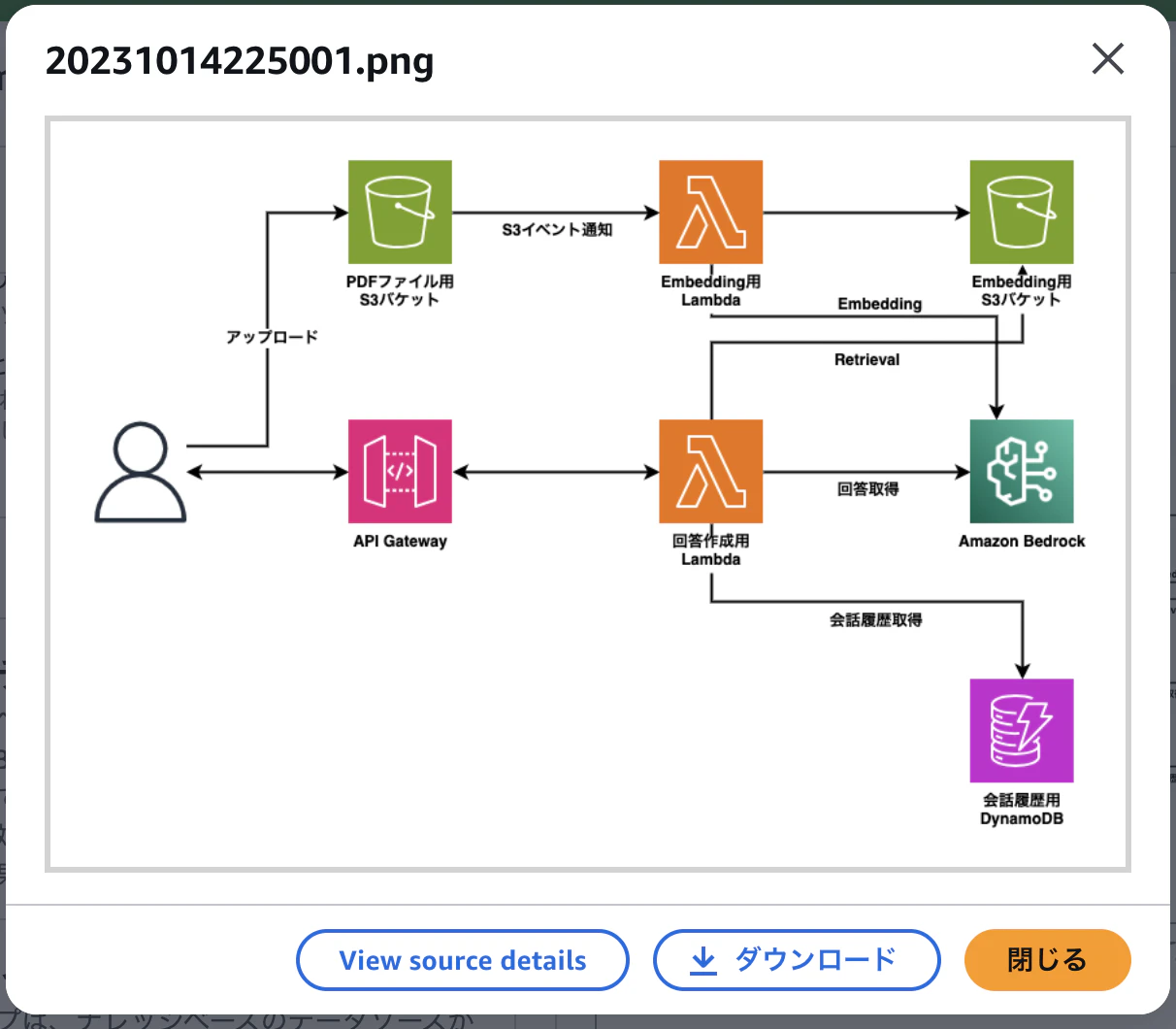Click the 会話履歴用 DynamoDB caption
The image size is (1176, 1029).
(x=1022, y=810)
